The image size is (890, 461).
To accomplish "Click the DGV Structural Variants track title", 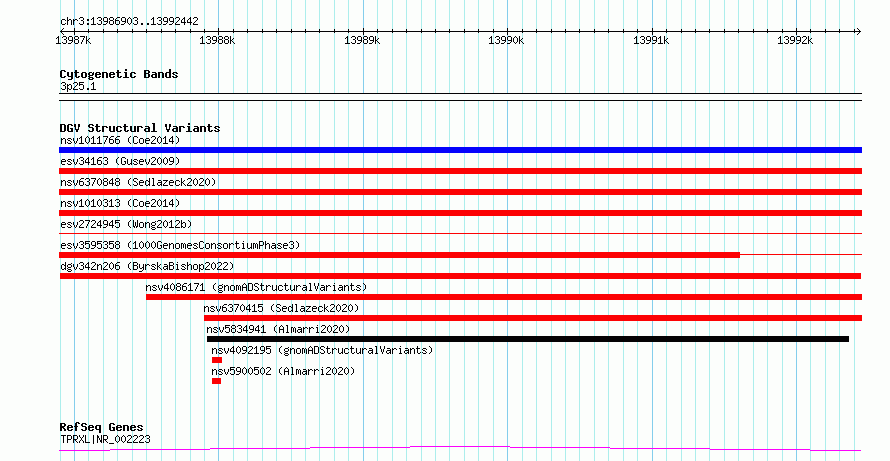I will [x=140, y=128].
